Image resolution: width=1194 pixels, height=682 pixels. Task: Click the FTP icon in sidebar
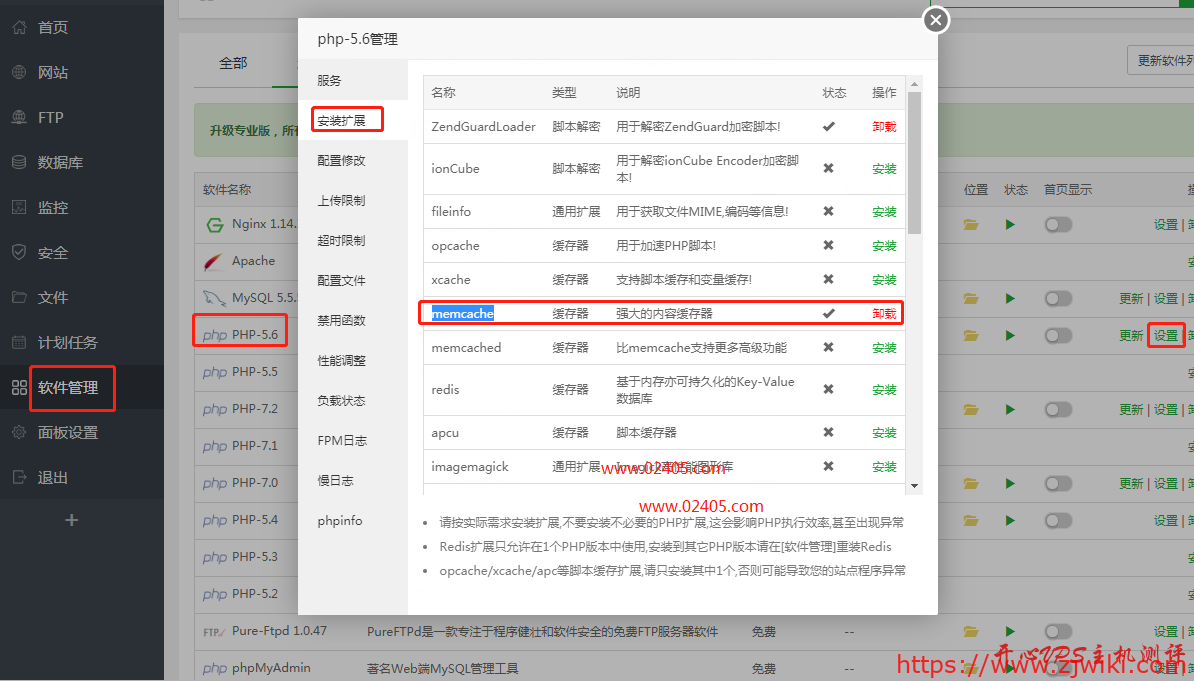20,117
